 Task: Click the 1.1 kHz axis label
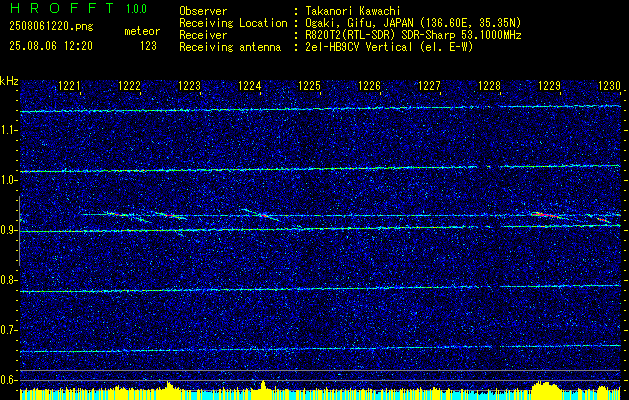tap(8, 130)
